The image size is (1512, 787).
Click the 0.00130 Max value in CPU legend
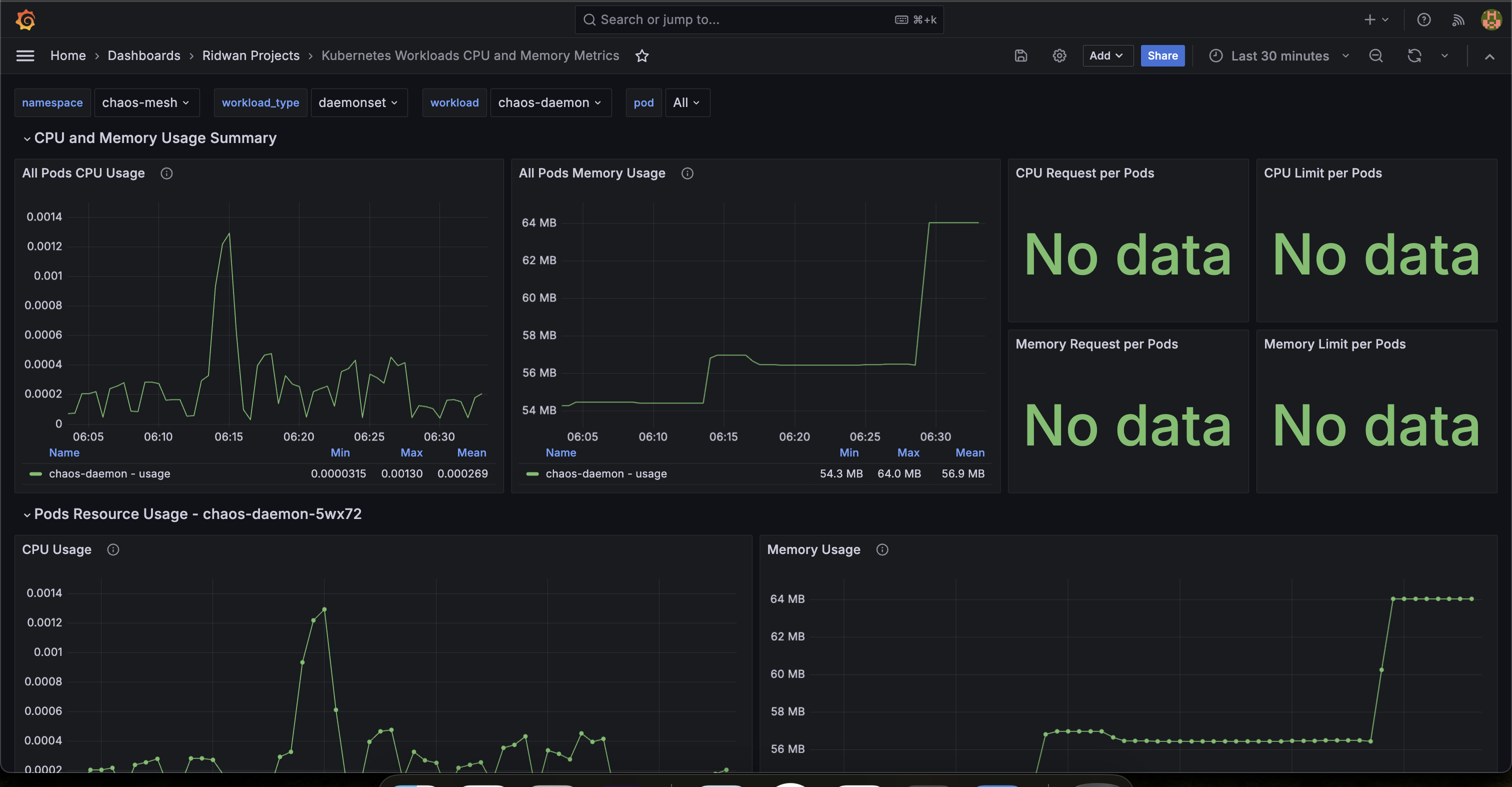pyautogui.click(x=402, y=473)
